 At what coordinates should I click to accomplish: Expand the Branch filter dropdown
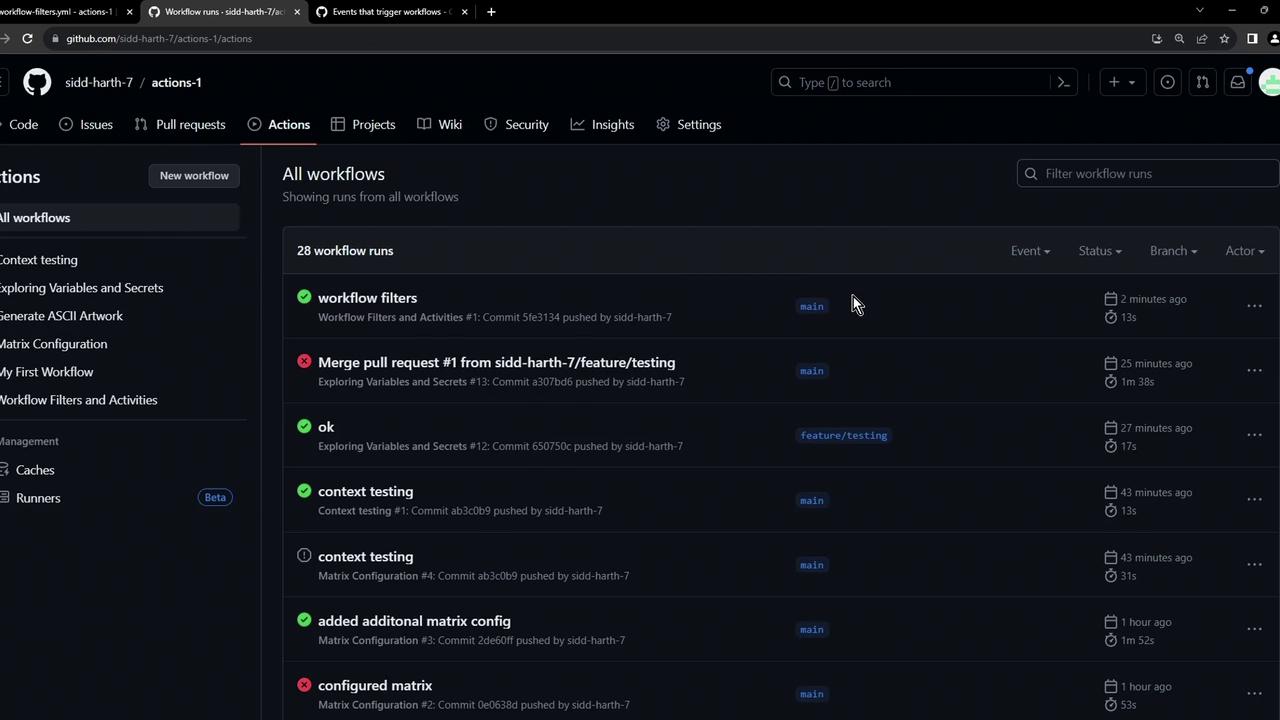click(x=1173, y=251)
